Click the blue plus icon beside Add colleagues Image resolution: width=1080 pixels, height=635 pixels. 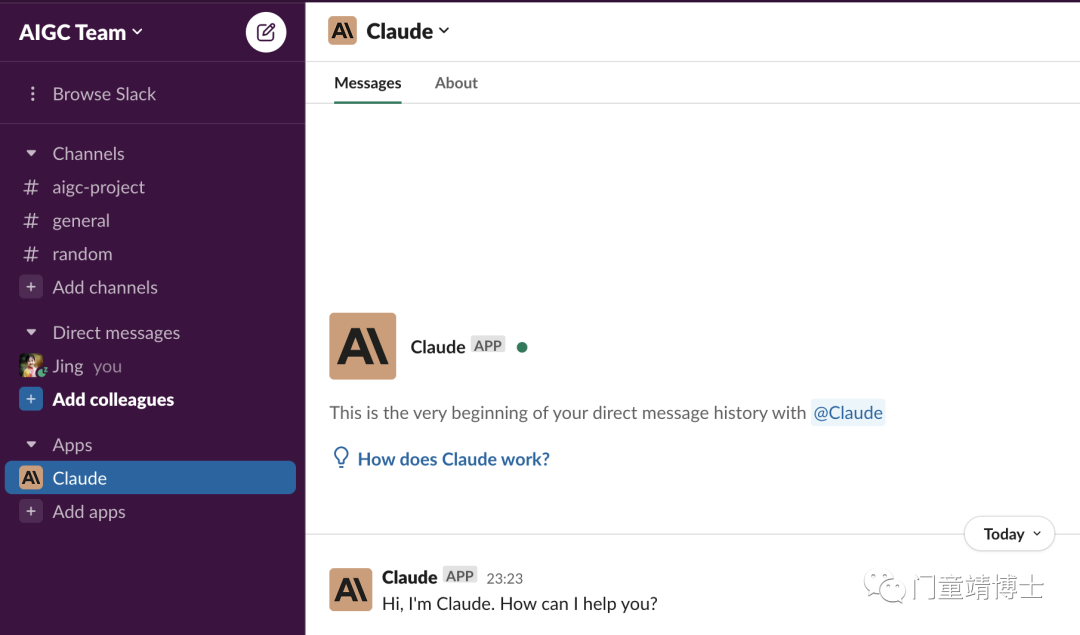coord(30,399)
